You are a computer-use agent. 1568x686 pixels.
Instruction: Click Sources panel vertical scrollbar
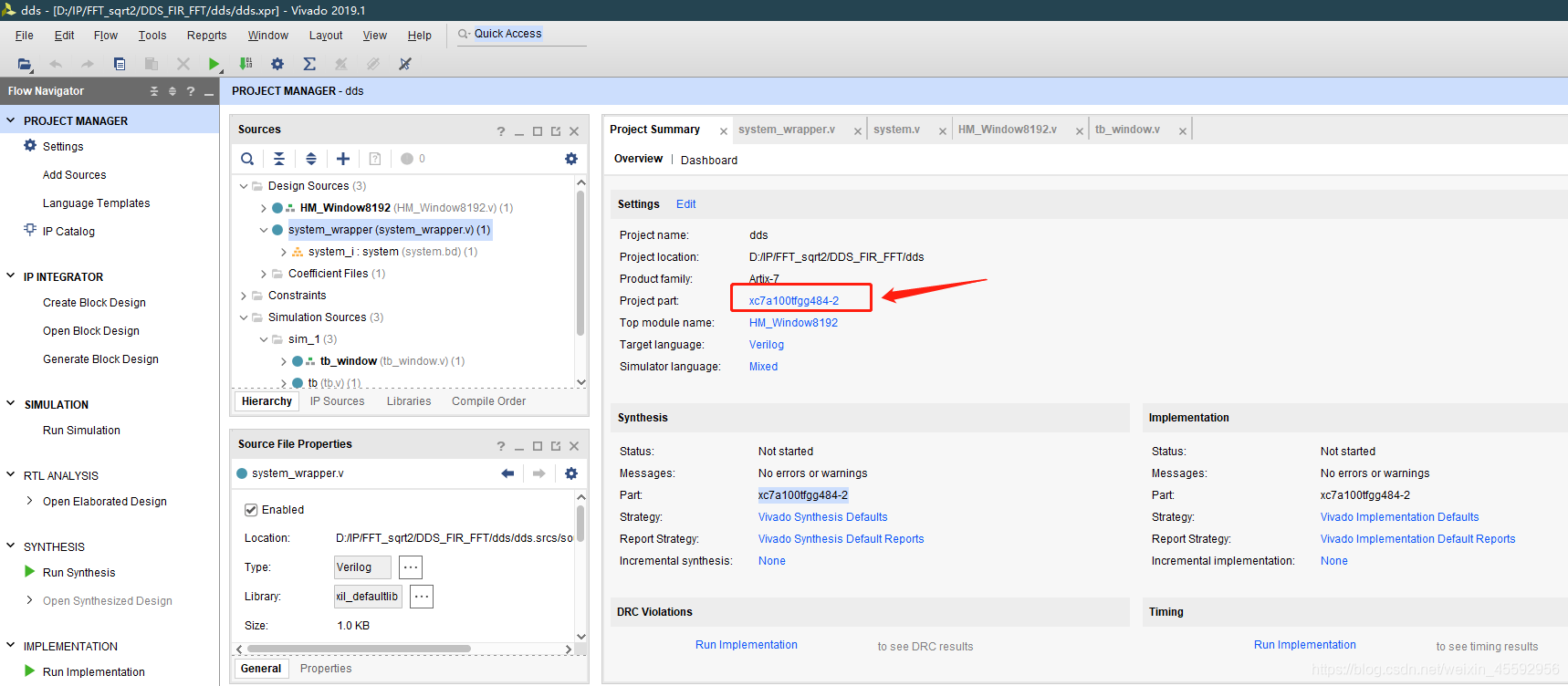click(x=580, y=264)
